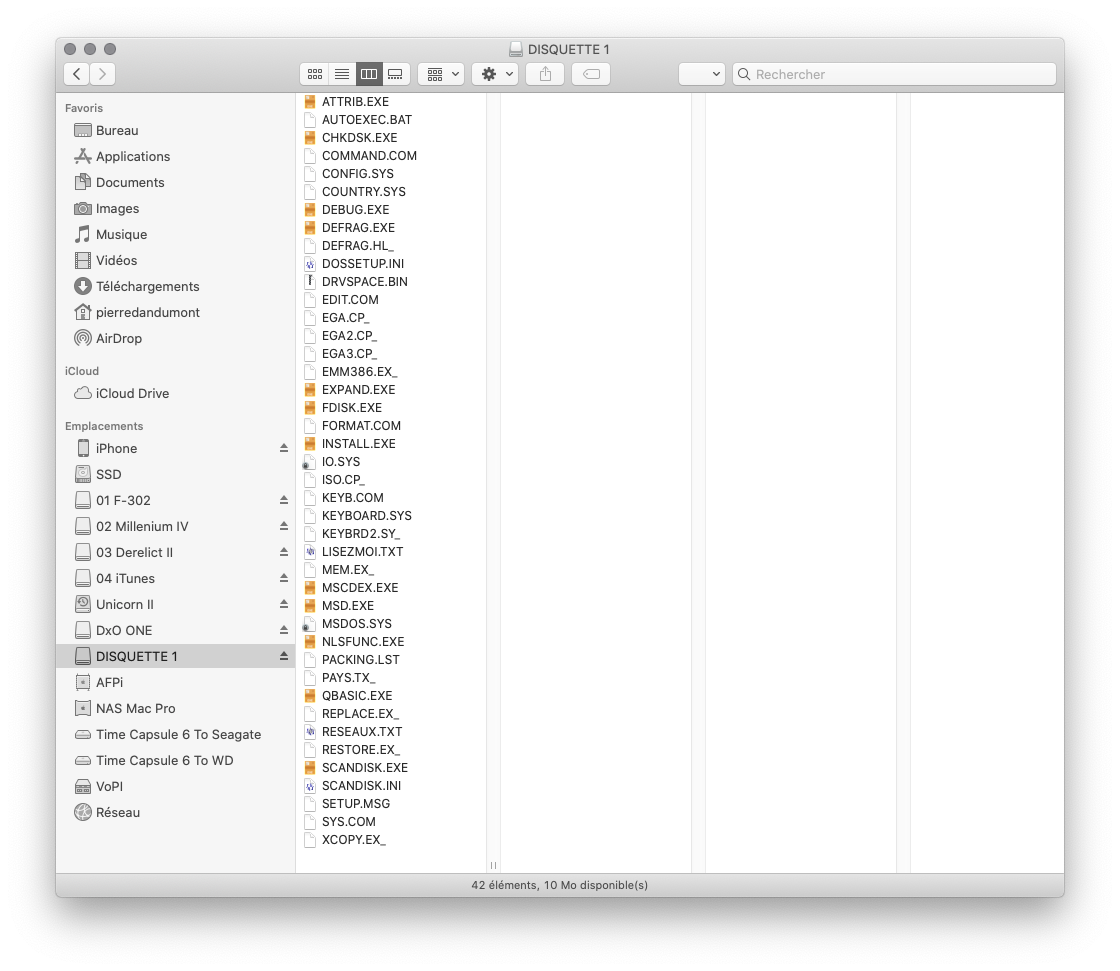Switch to list view

342,74
